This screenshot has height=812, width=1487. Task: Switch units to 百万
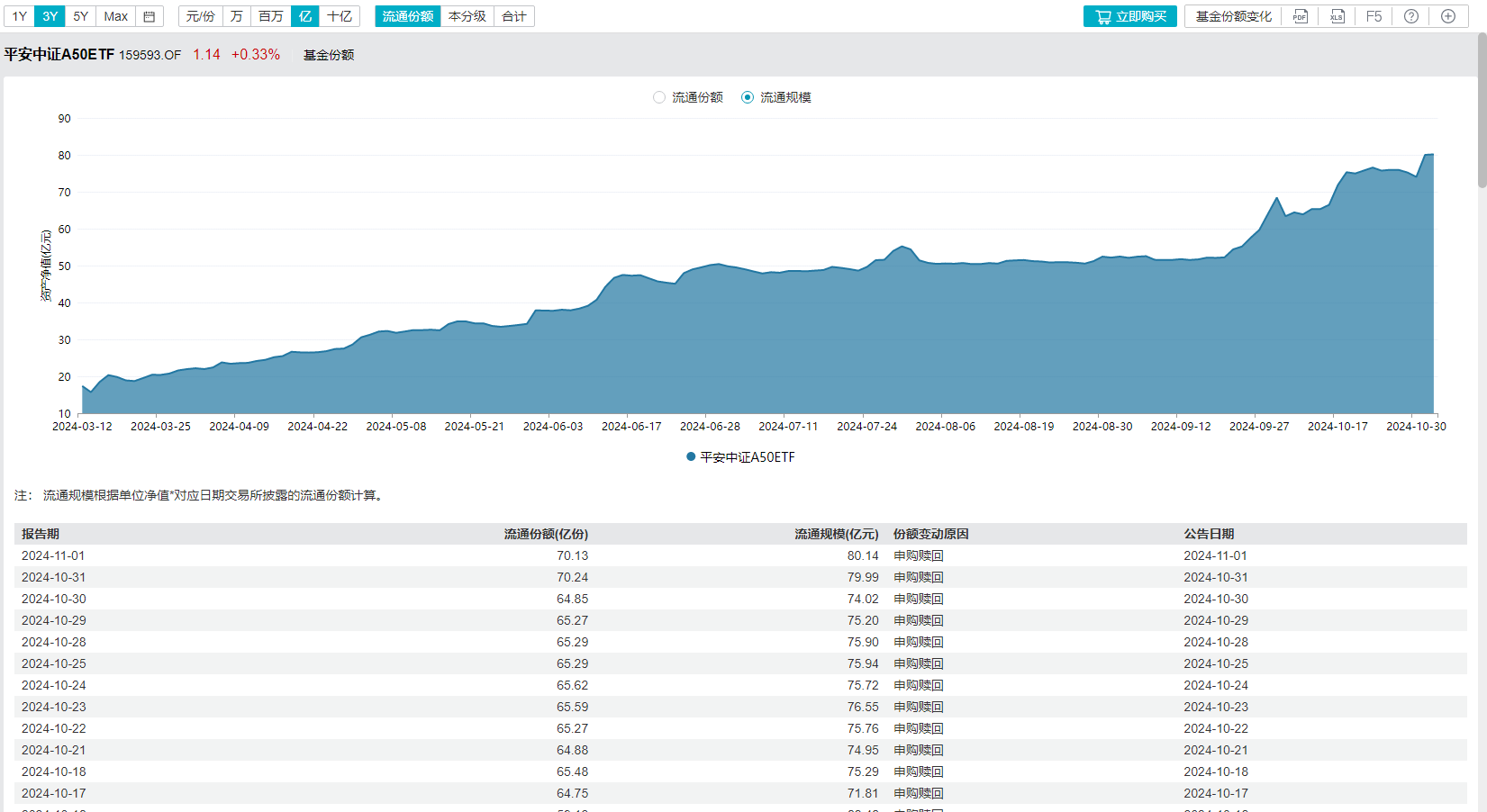coord(270,15)
